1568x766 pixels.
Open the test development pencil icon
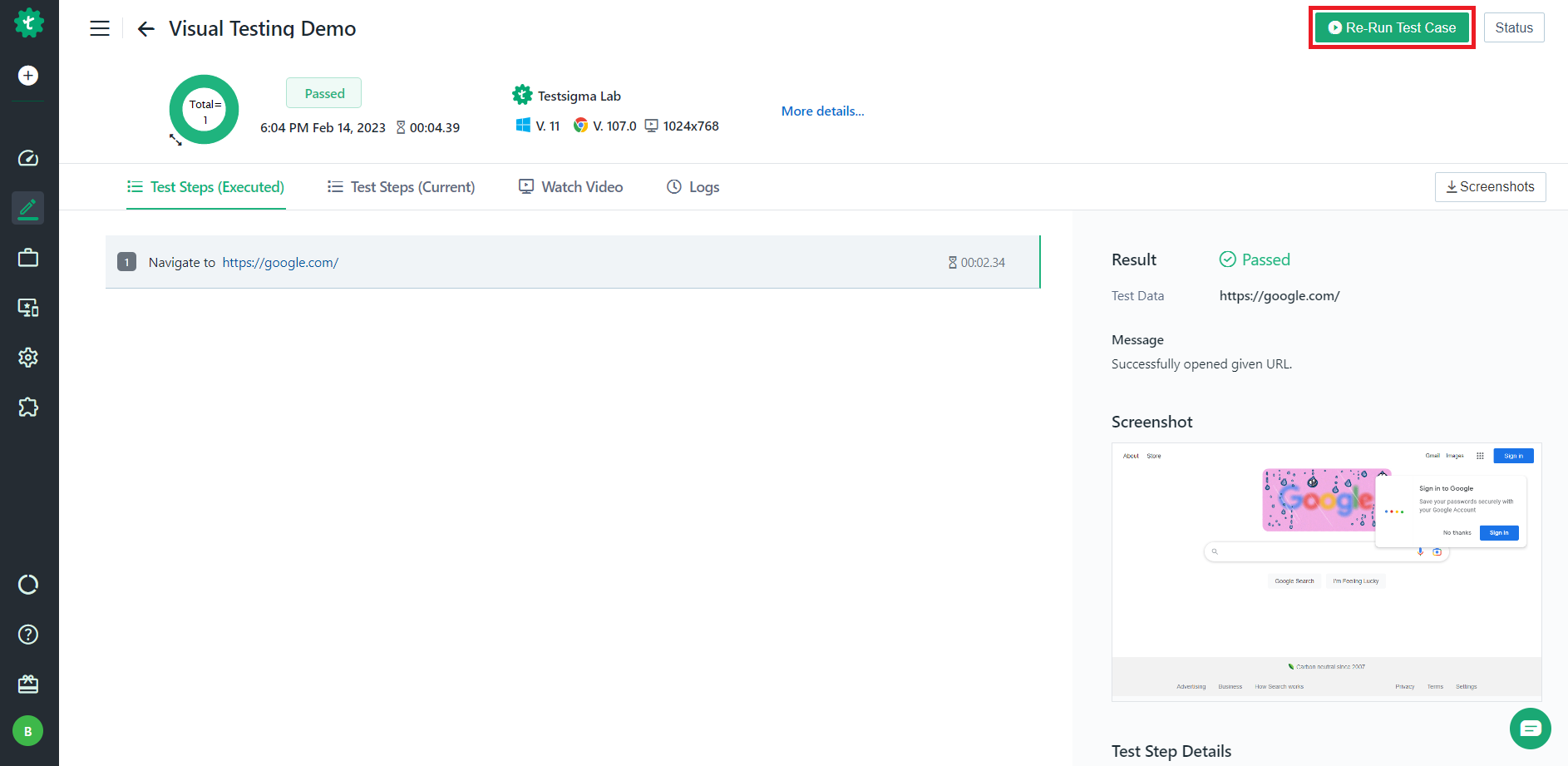click(x=28, y=208)
